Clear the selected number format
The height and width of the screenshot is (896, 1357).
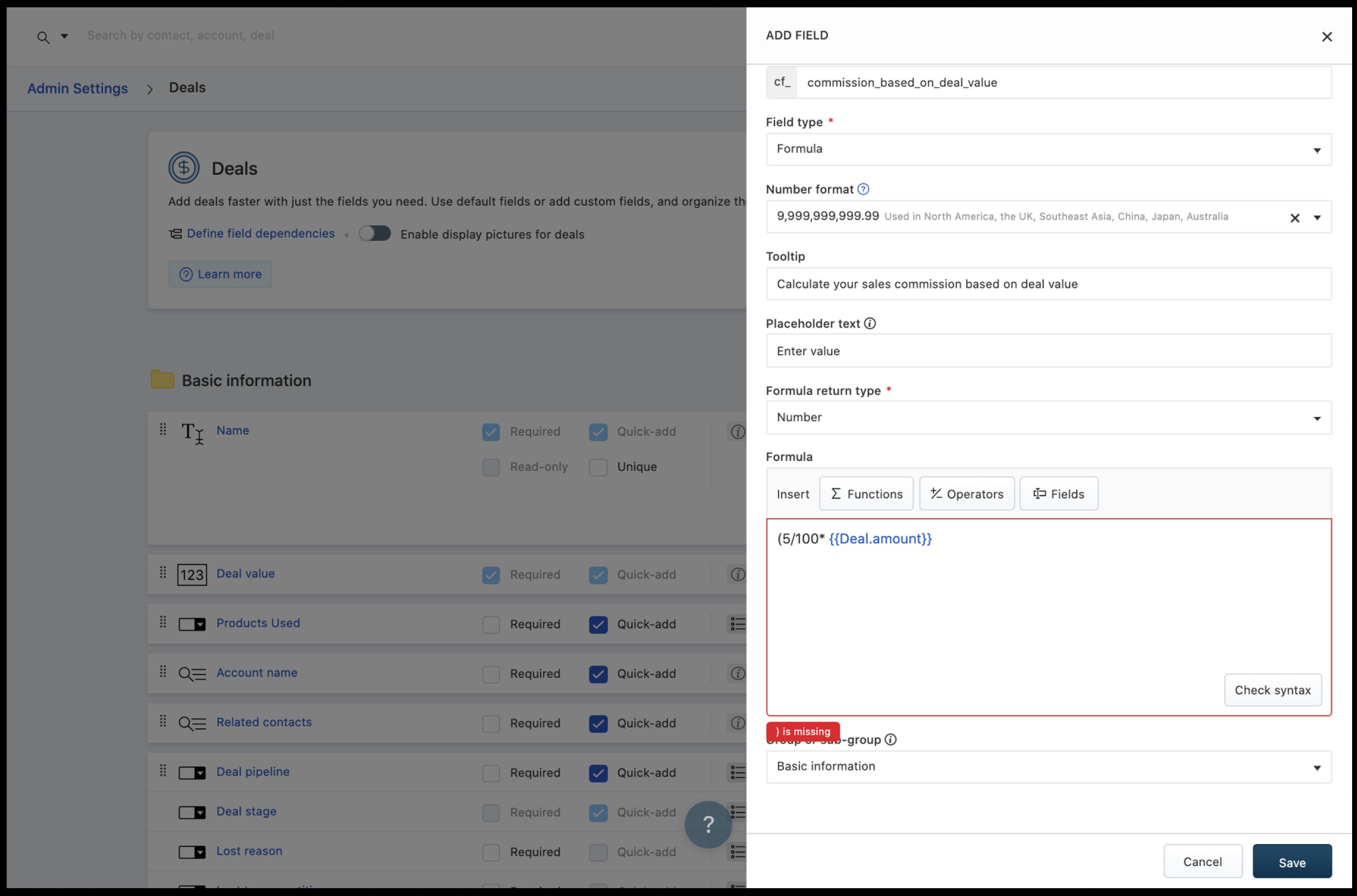click(x=1295, y=218)
